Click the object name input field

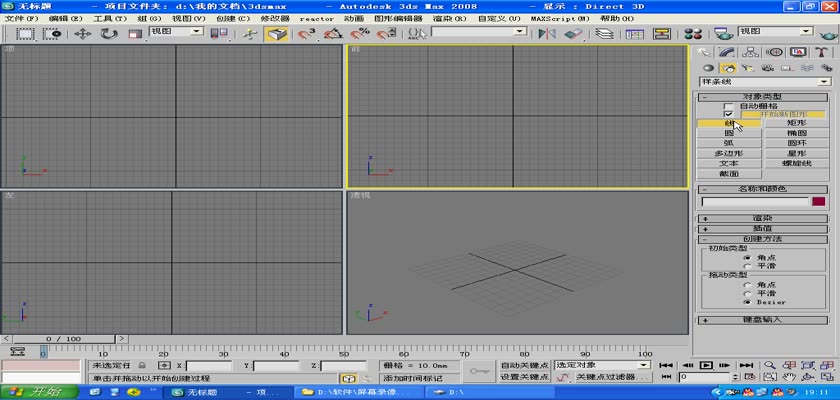point(755,202)
